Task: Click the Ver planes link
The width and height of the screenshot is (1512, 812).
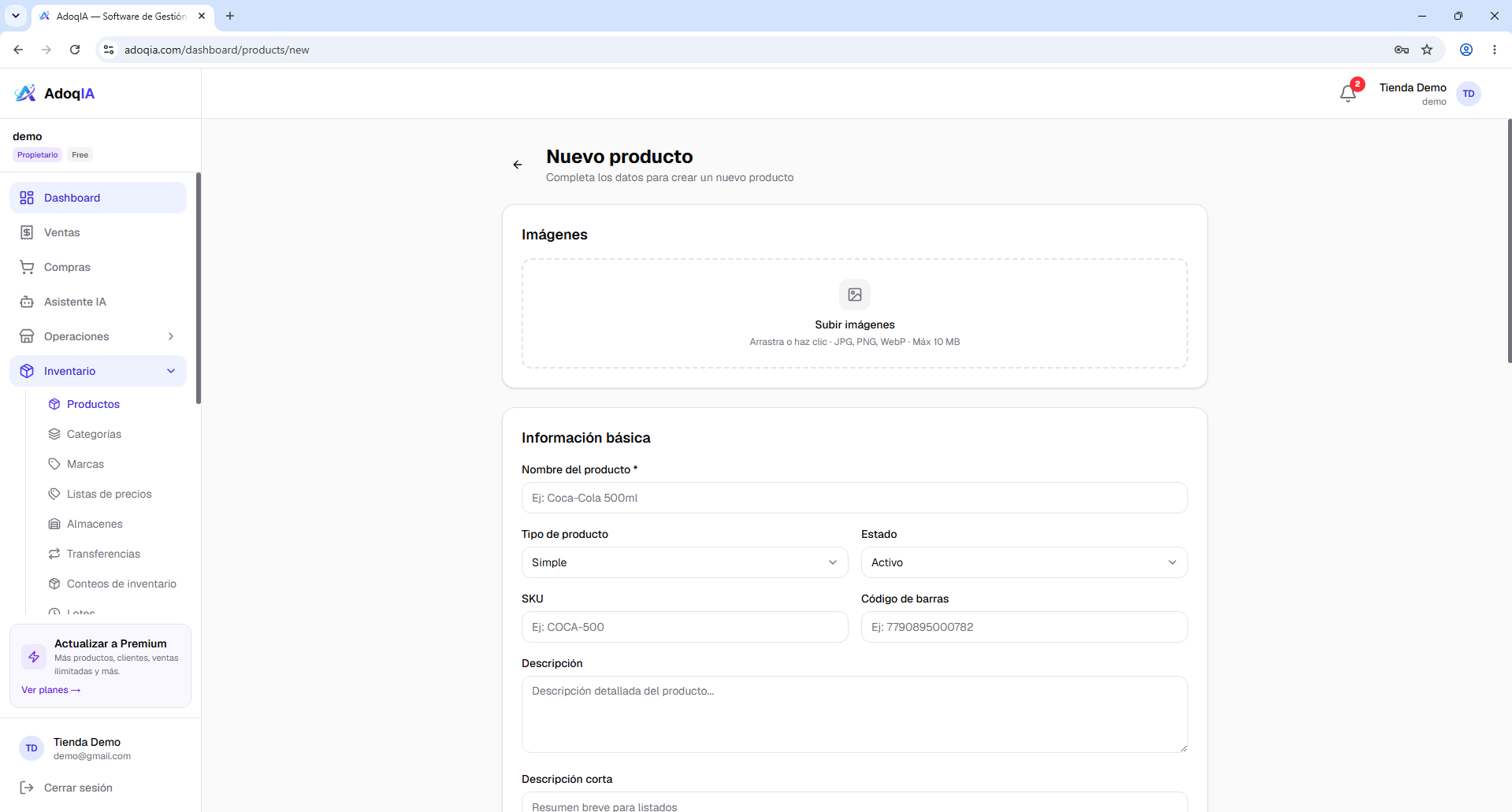Action: click(x=50, y=690)
